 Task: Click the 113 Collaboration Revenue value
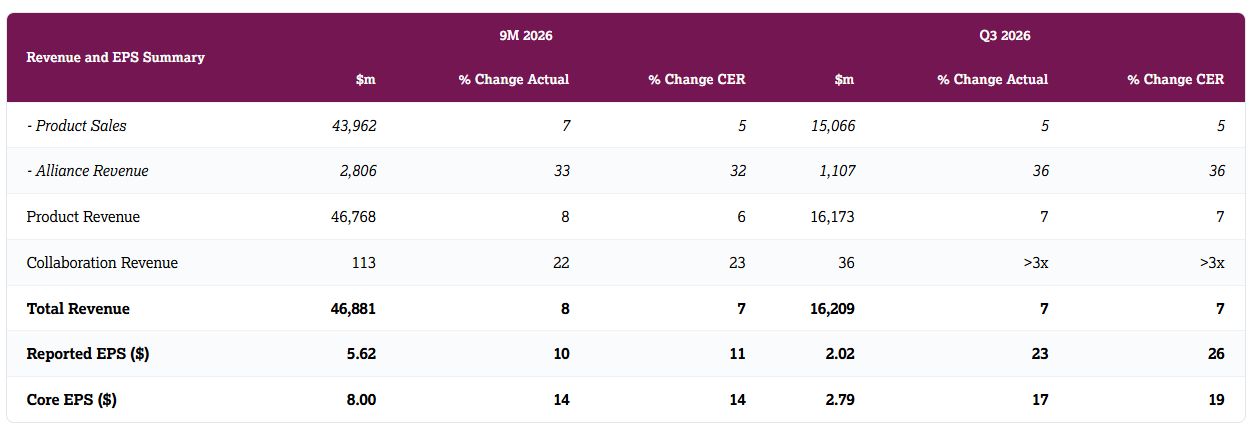coord(364,263)
